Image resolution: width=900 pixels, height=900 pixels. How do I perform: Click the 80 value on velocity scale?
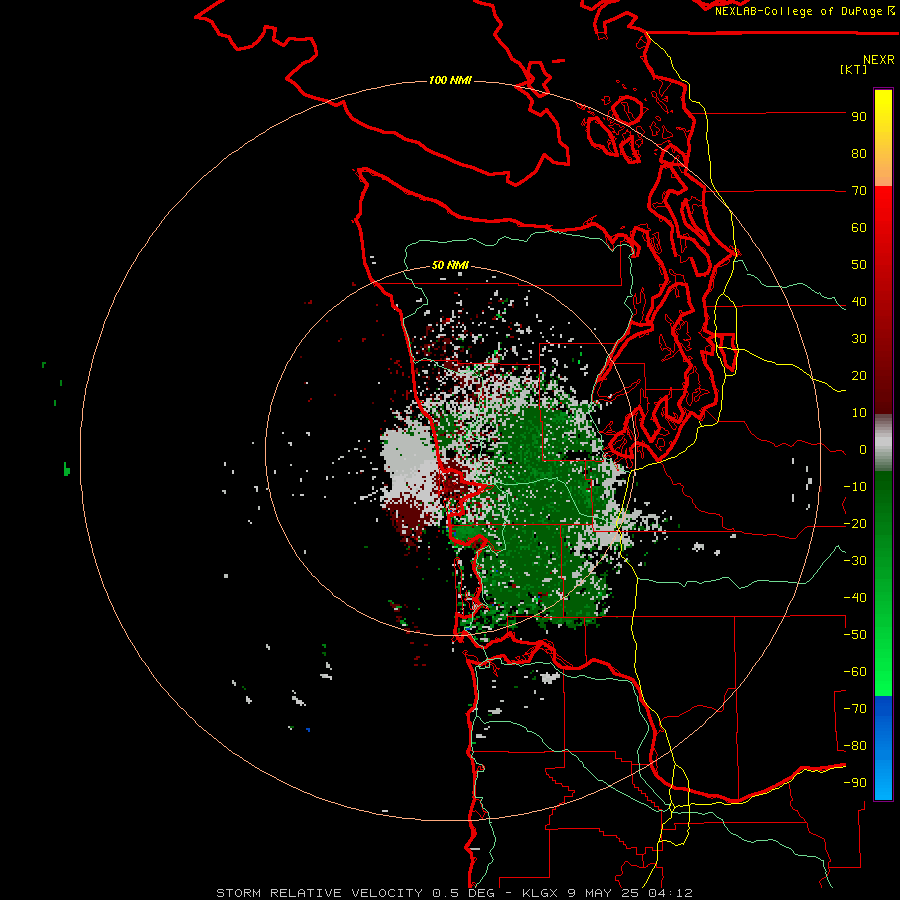click(x=859, y=154)
